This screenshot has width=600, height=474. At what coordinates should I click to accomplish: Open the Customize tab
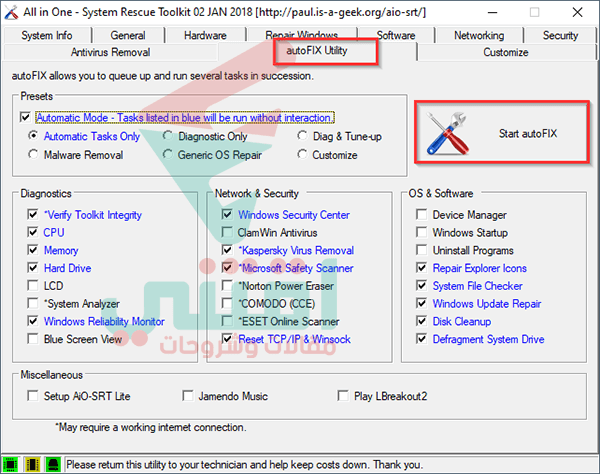point(505,52)
